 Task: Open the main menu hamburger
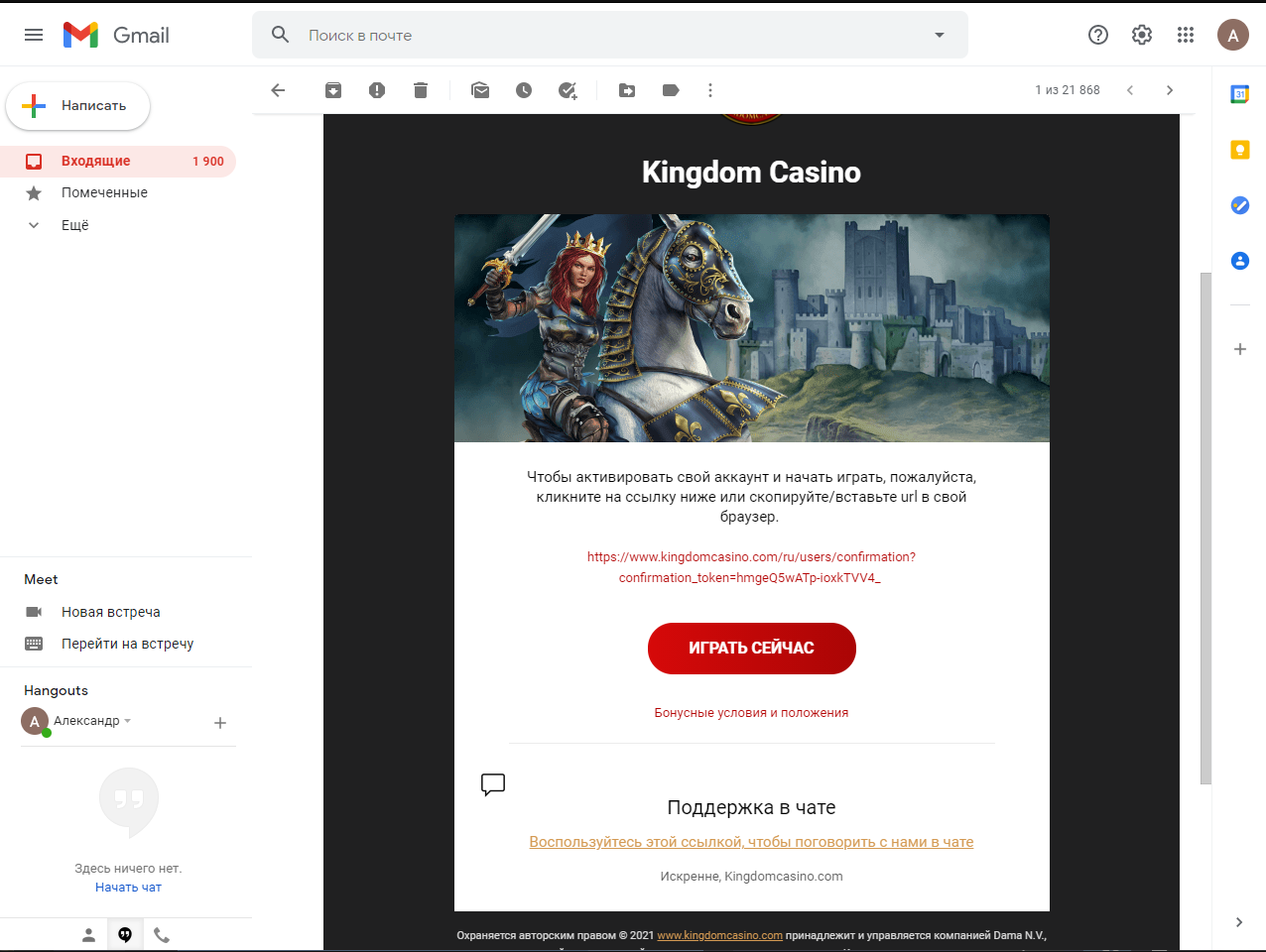click(34, 35)
